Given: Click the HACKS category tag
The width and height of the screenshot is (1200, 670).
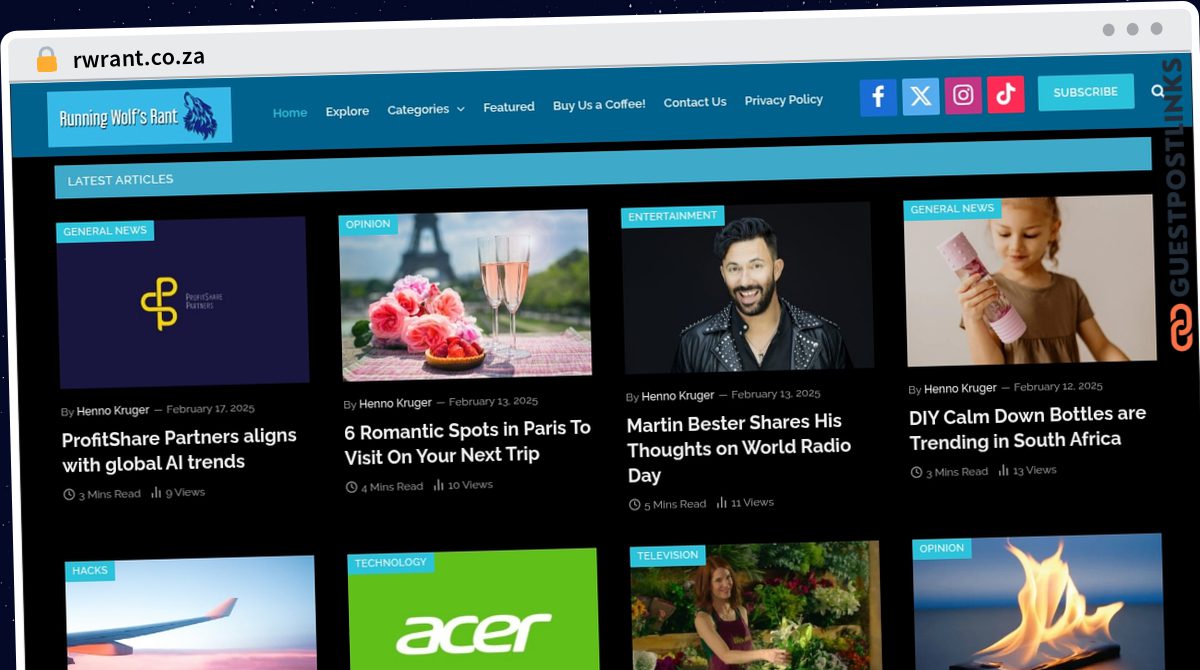Looking at the screenshot, I should (x=90, y=571).
